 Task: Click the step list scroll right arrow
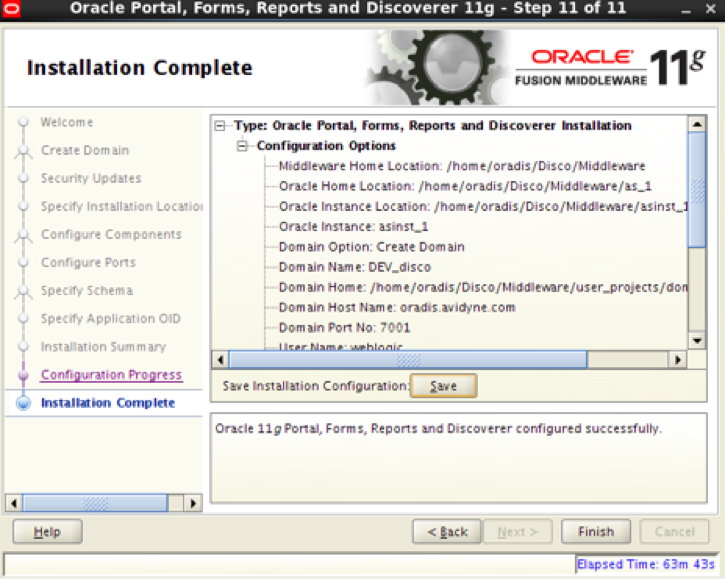[193, 503]
